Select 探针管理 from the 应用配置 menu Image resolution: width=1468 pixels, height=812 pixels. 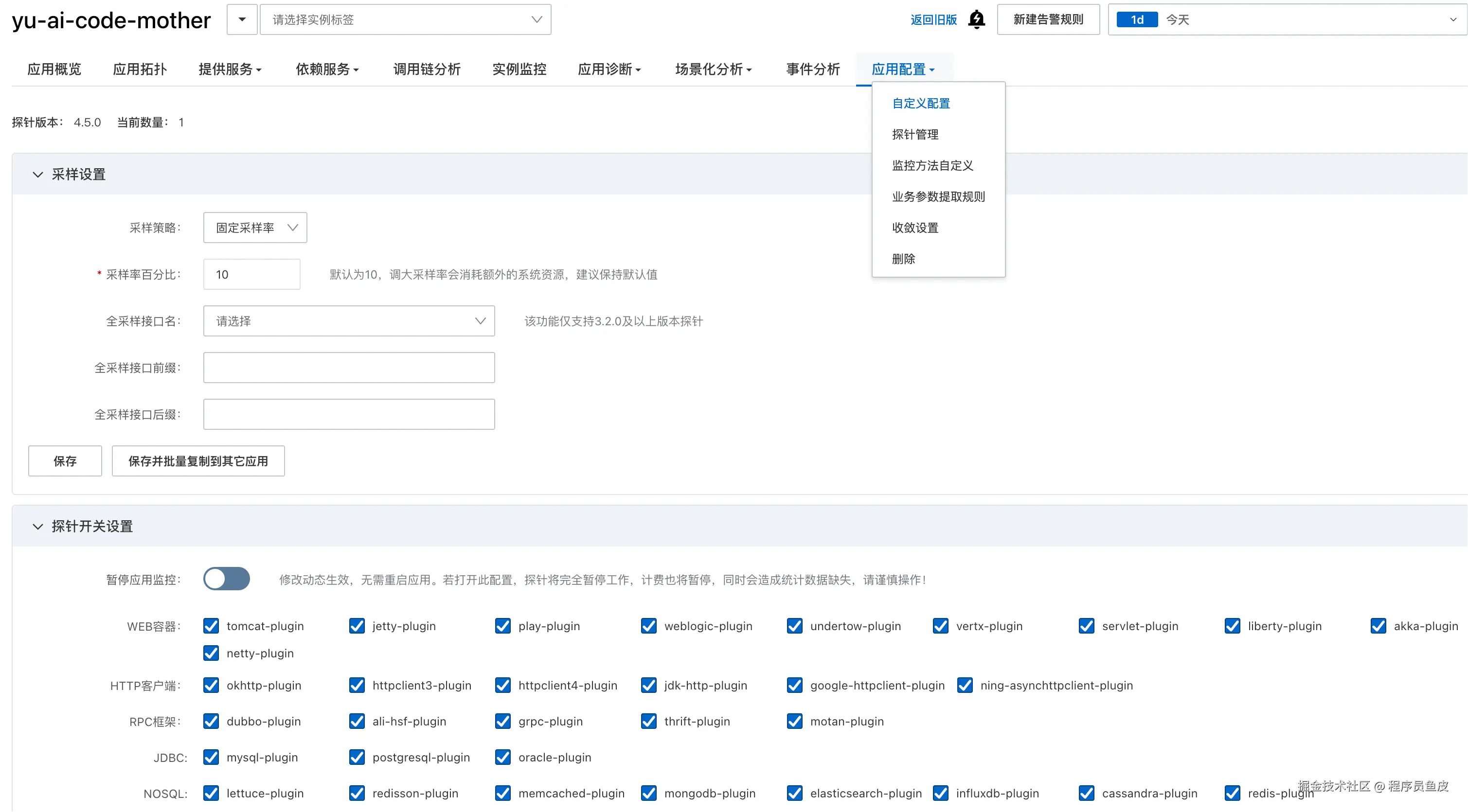coord(914,135)
